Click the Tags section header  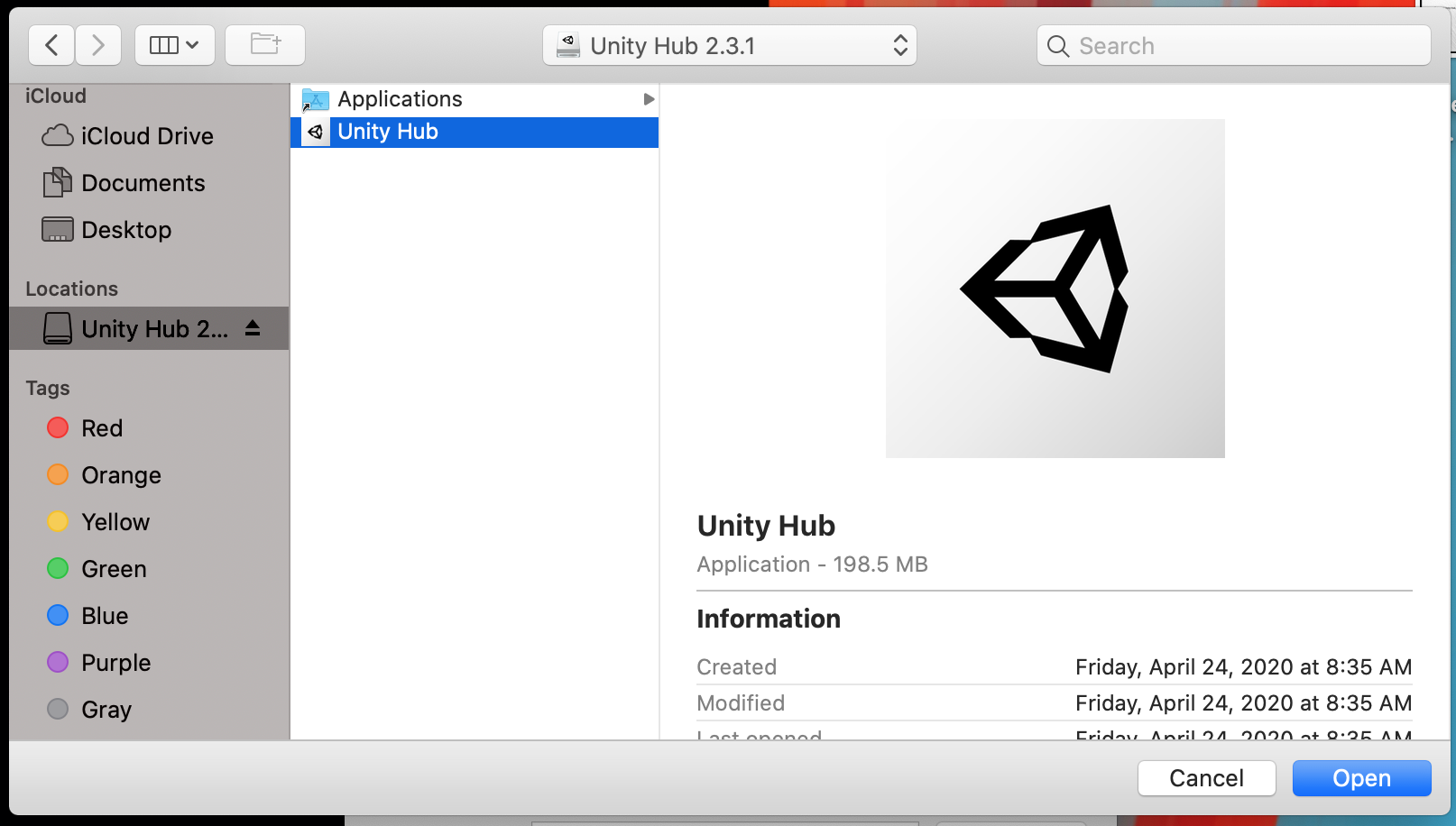pyautogui.click(x=48, y=388)
